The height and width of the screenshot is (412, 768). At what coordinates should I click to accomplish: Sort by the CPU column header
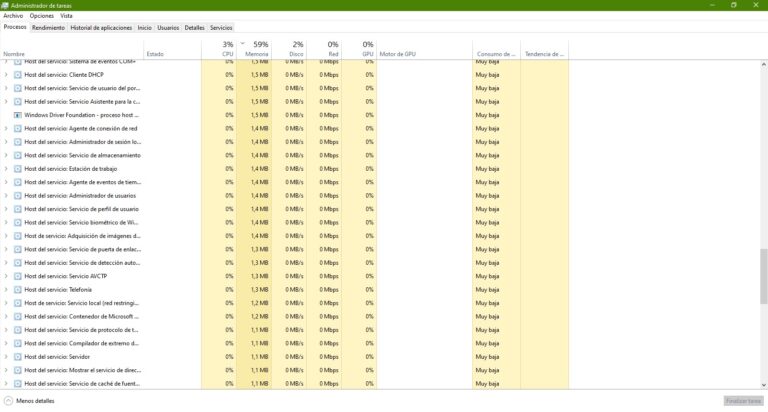(x=219, y=49)
